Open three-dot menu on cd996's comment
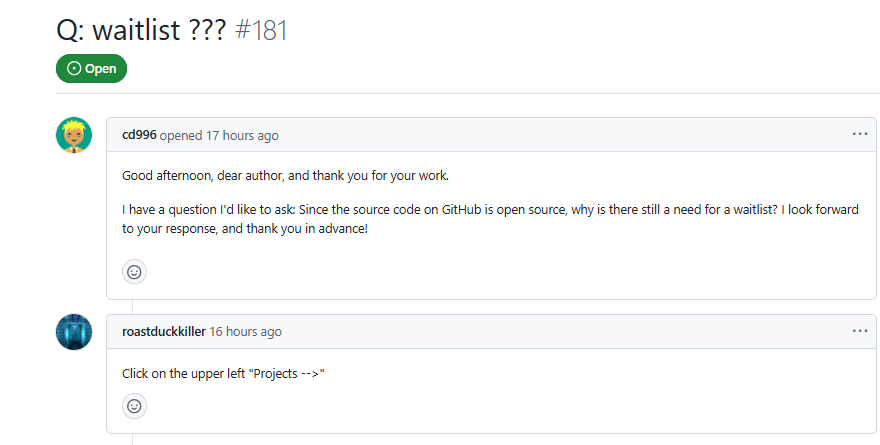 (860, 134)
